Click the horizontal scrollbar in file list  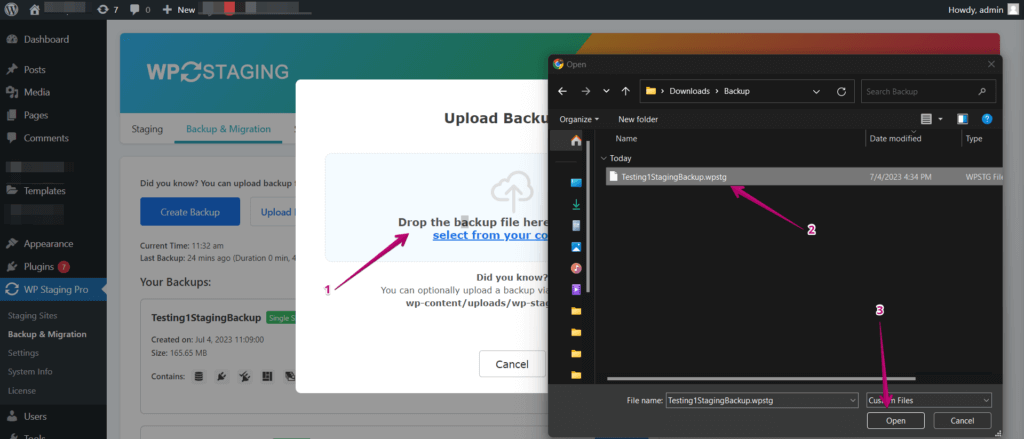point(761,378)
